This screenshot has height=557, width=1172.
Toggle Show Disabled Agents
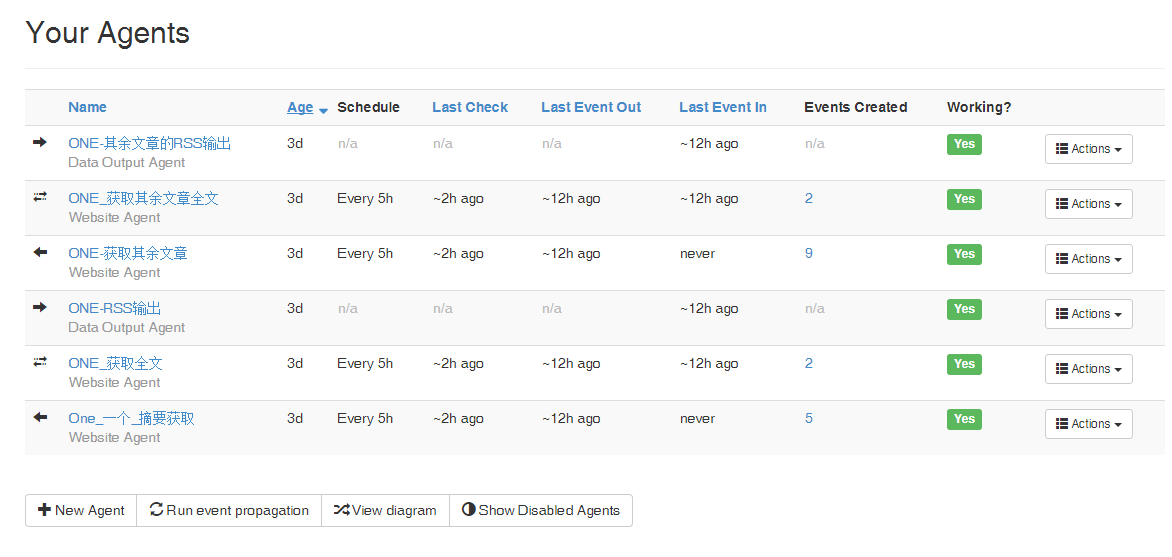pos(540,510)
